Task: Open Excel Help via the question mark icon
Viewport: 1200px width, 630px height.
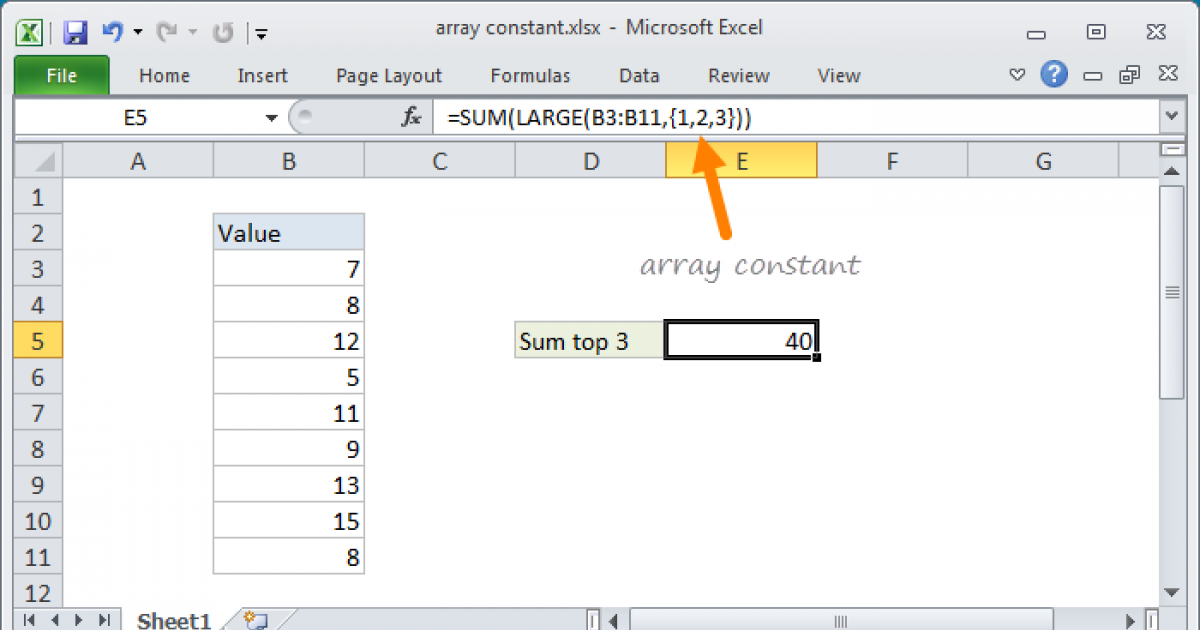Action: point(1053,75)
